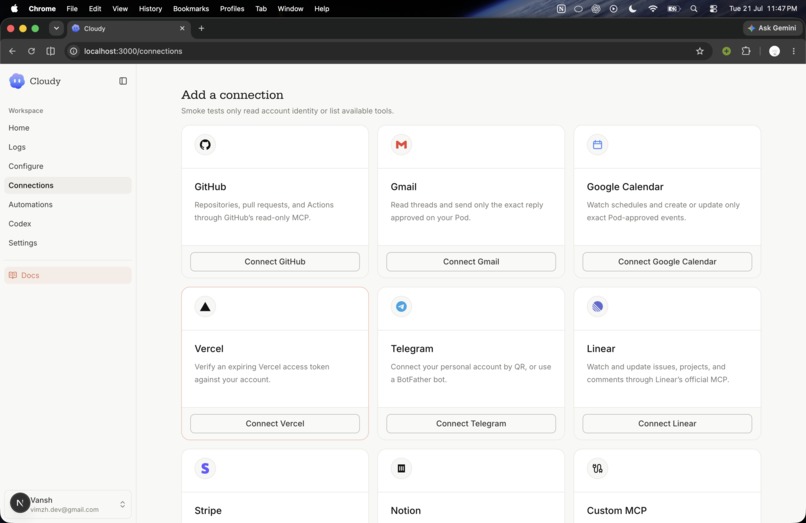The width and height of the screenshot is (806, 523).
Task: Open the Docs link in sidebar
Action: pos(68,275)
